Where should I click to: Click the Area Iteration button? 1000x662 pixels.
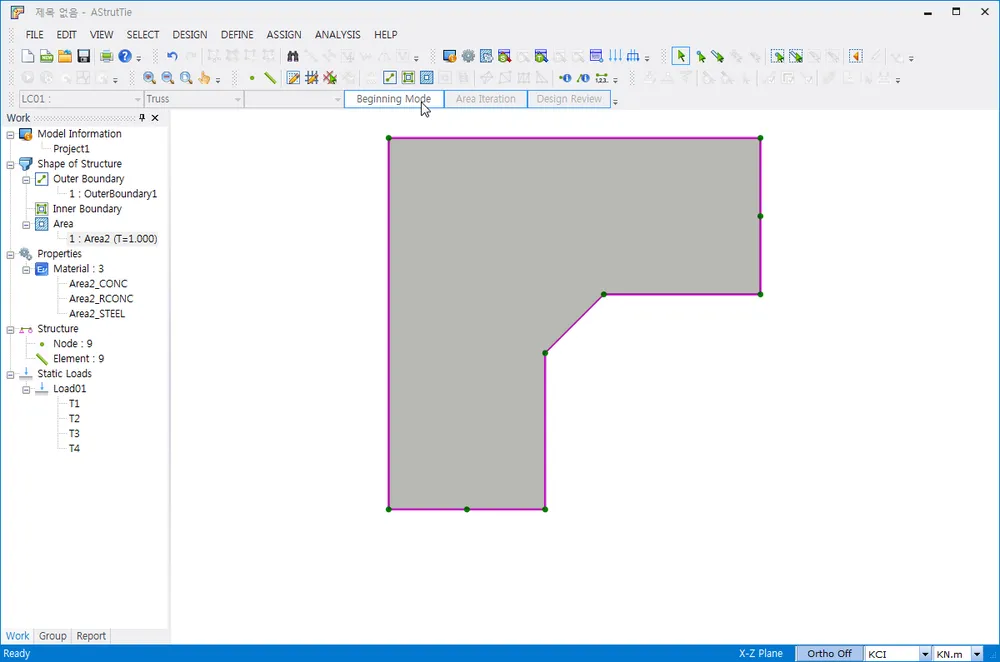(x=485, y=99)
